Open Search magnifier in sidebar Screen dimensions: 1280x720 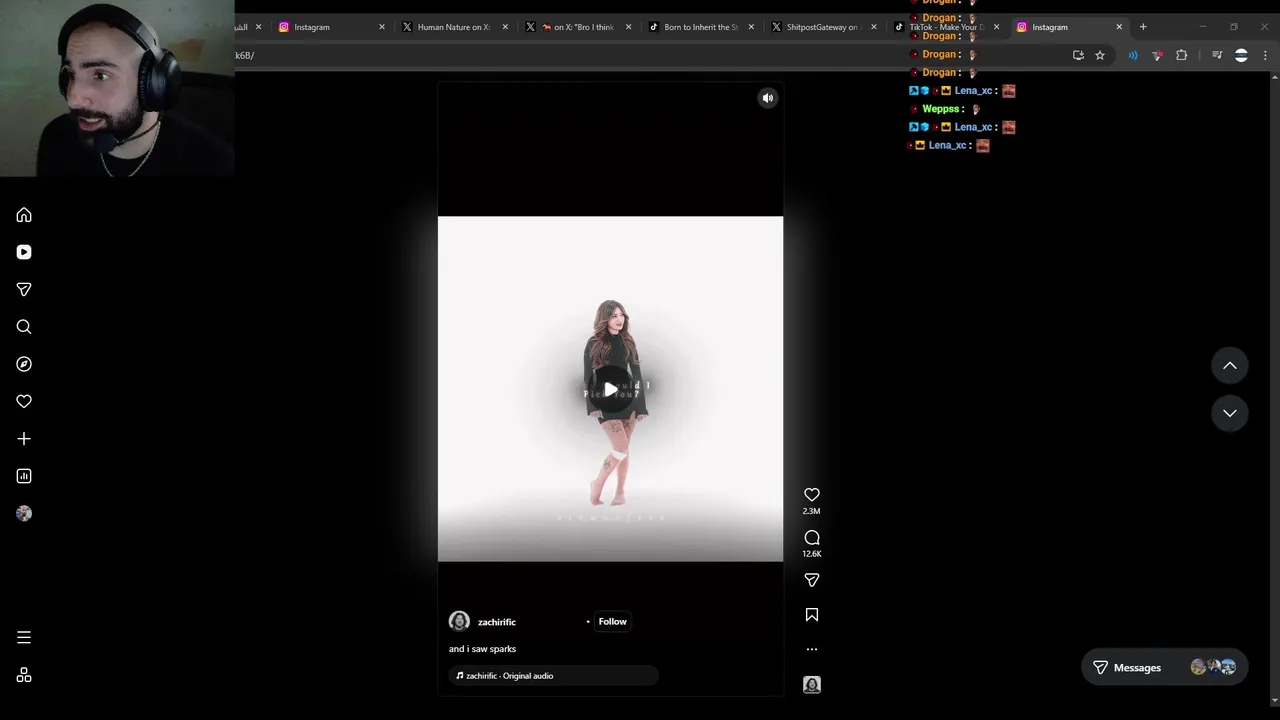click(x=24, y=327)
